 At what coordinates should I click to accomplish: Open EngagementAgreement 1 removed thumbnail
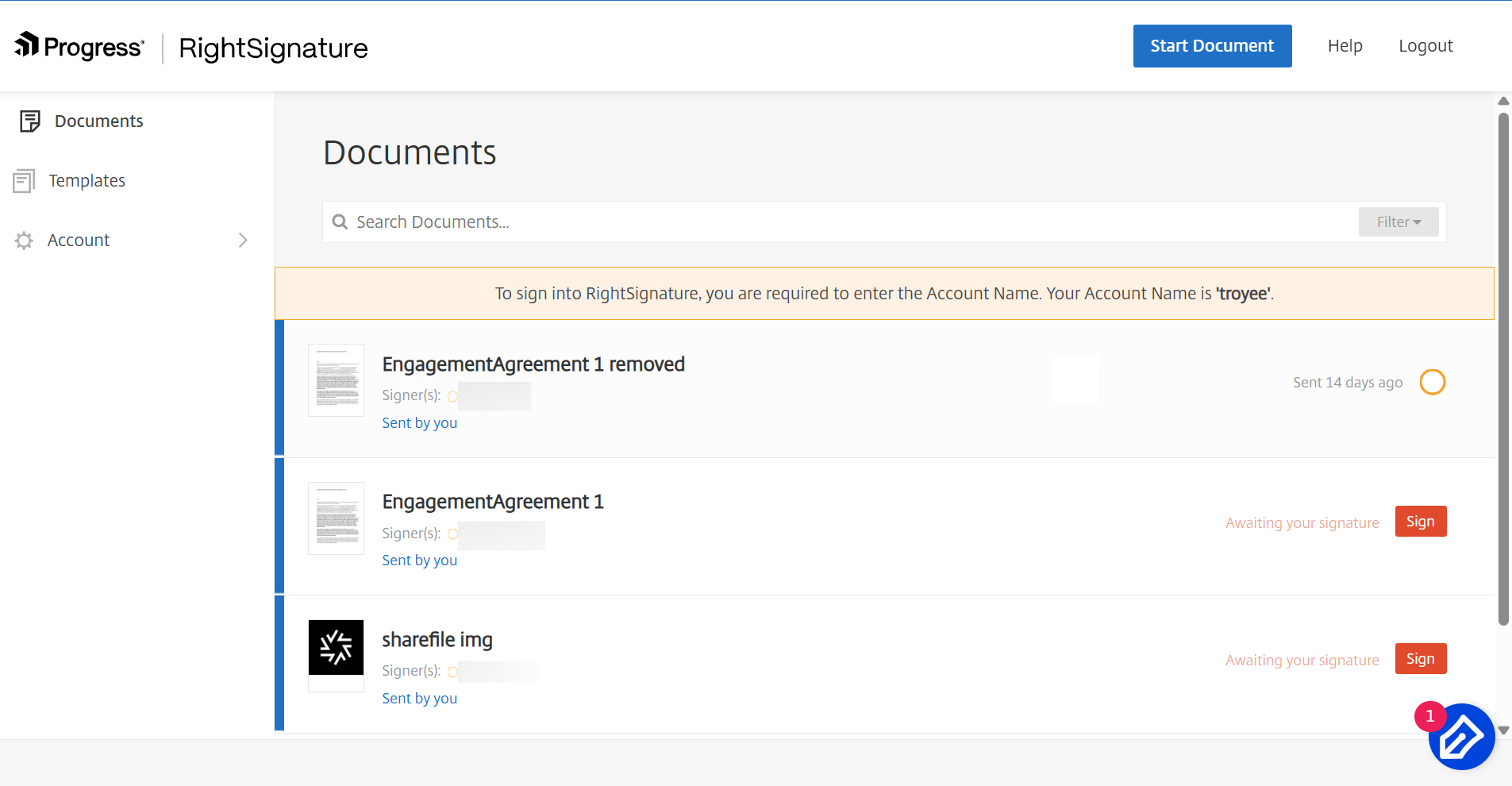point(336,380)
